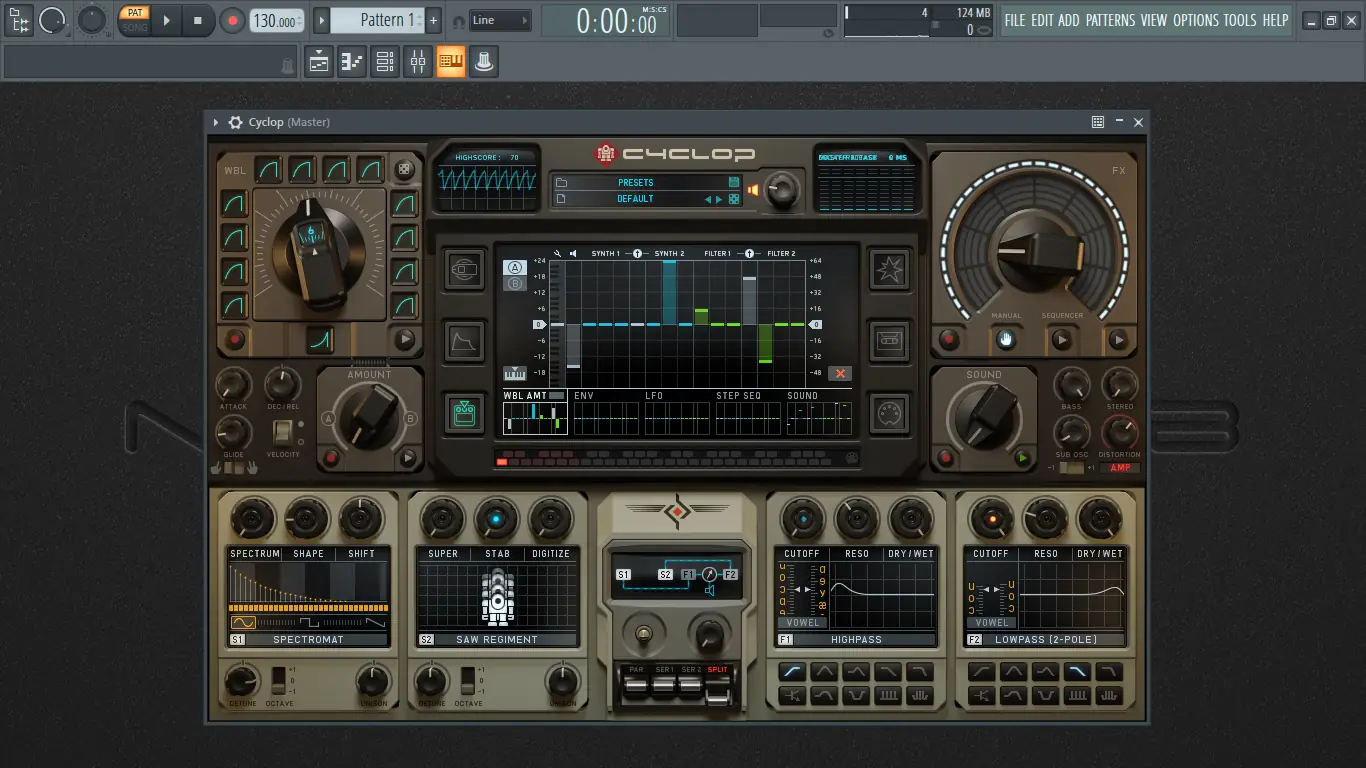Image resolution: width=1366 pixels, height=768 pixels.
Task: Select the sine waveform icon in Spectromat
Action: tap(243, 622)
